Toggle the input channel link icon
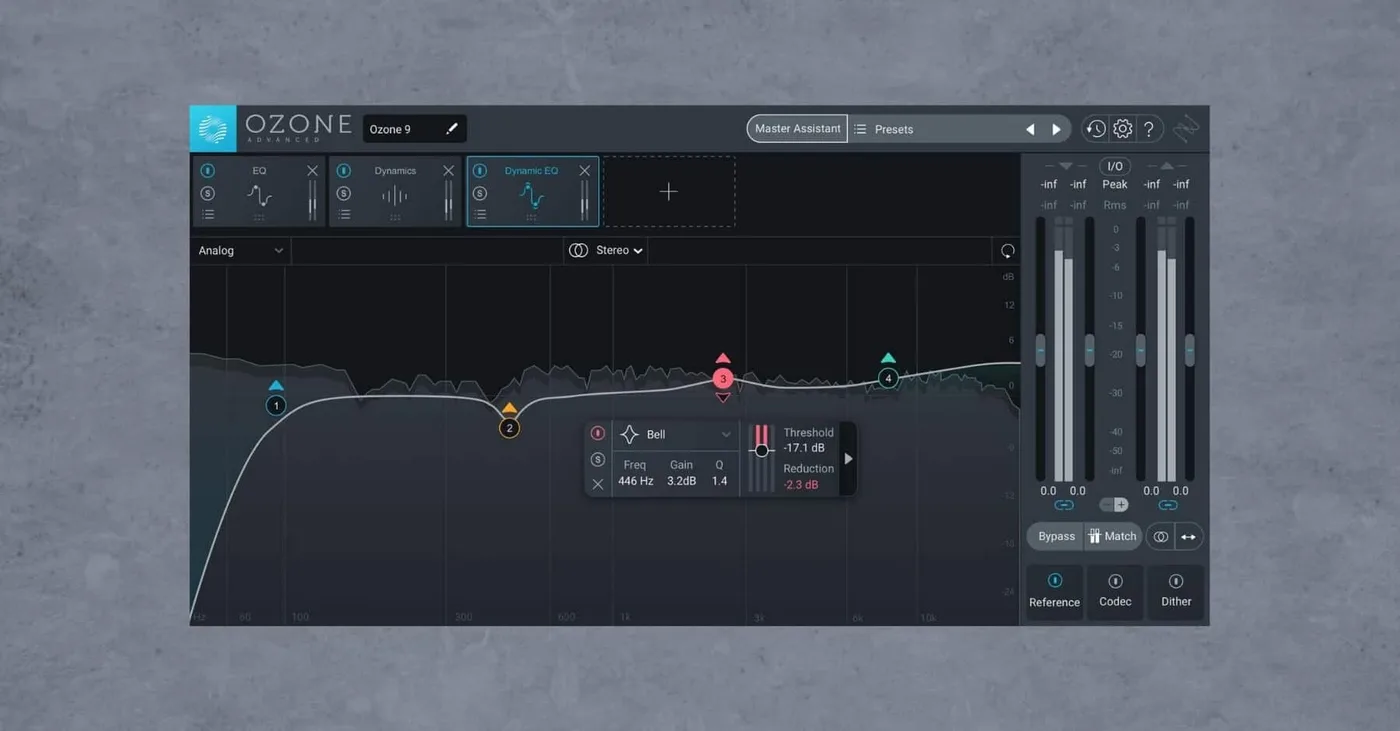The width and height of the screenshot is (1400, 731). 1064,505
